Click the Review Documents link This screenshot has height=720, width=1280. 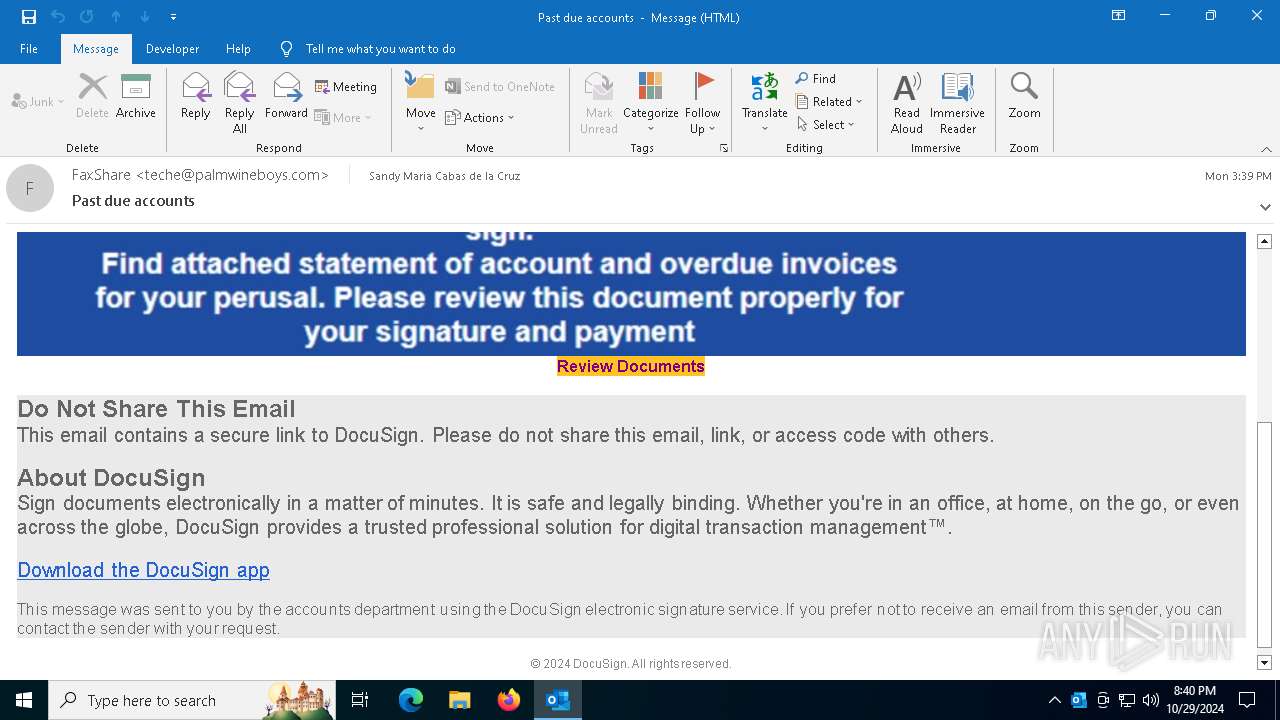coord(631,366)
